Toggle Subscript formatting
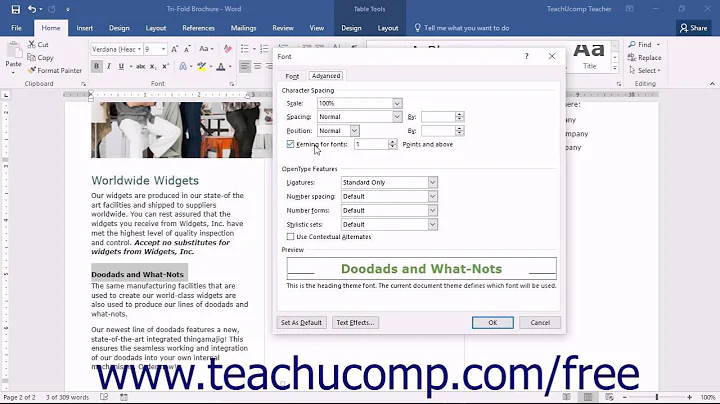Viewport: 720px width, 404px height. tap(153, 66)
